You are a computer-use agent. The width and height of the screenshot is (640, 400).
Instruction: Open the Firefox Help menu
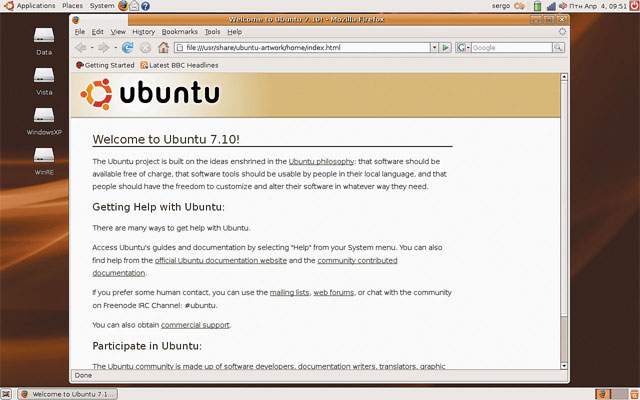pos(235,32)
